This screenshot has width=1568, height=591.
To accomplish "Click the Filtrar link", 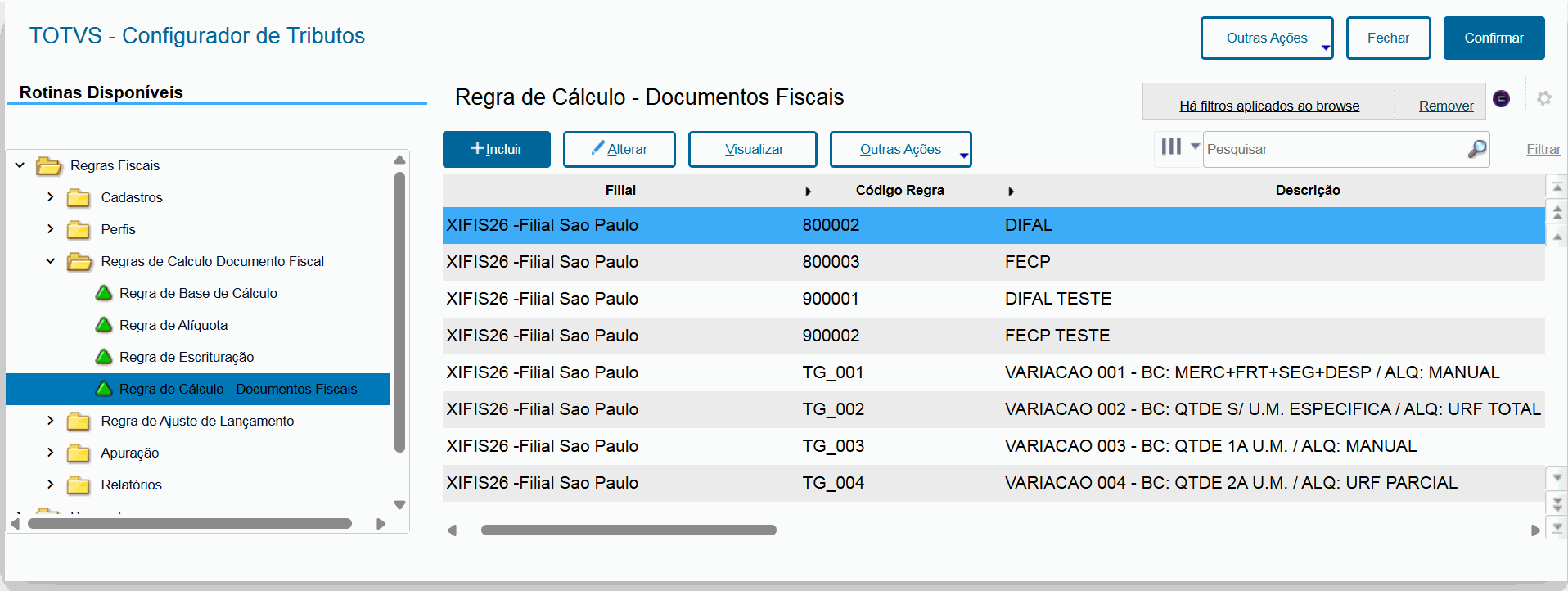I will [1543, 149].
